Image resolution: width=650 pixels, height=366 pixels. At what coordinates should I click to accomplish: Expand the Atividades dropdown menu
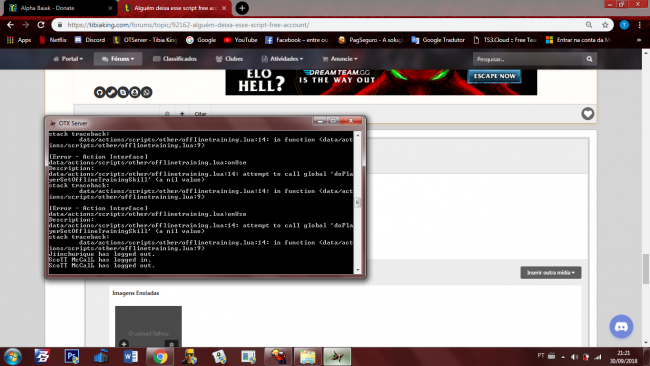pyautogui.click(x=282, y=59)
